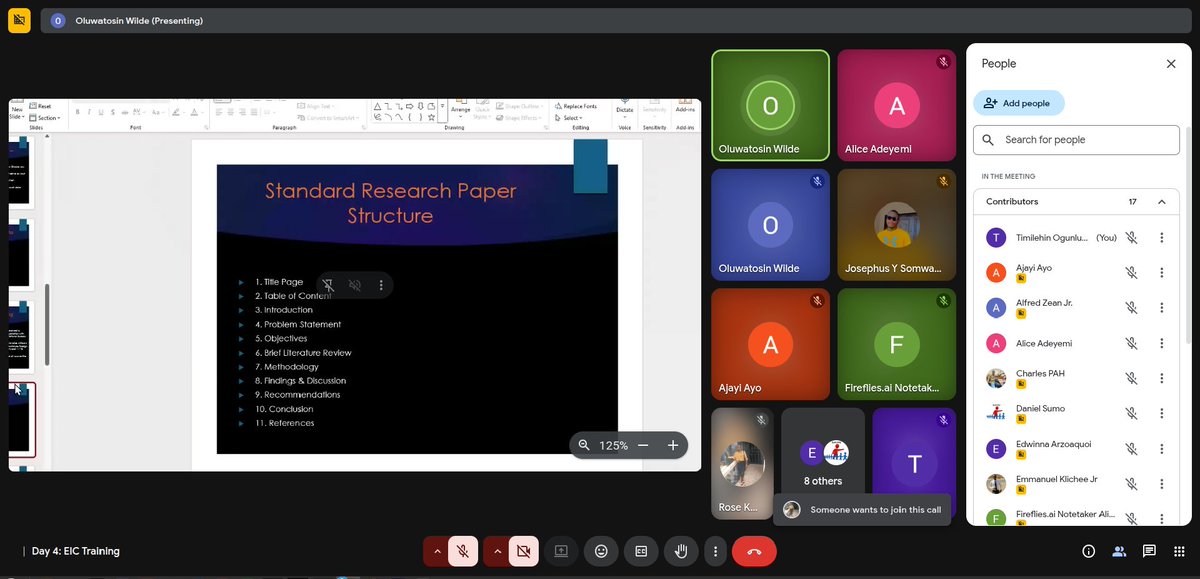Open audio settings chevron beside mic

[x=438, y=550]
